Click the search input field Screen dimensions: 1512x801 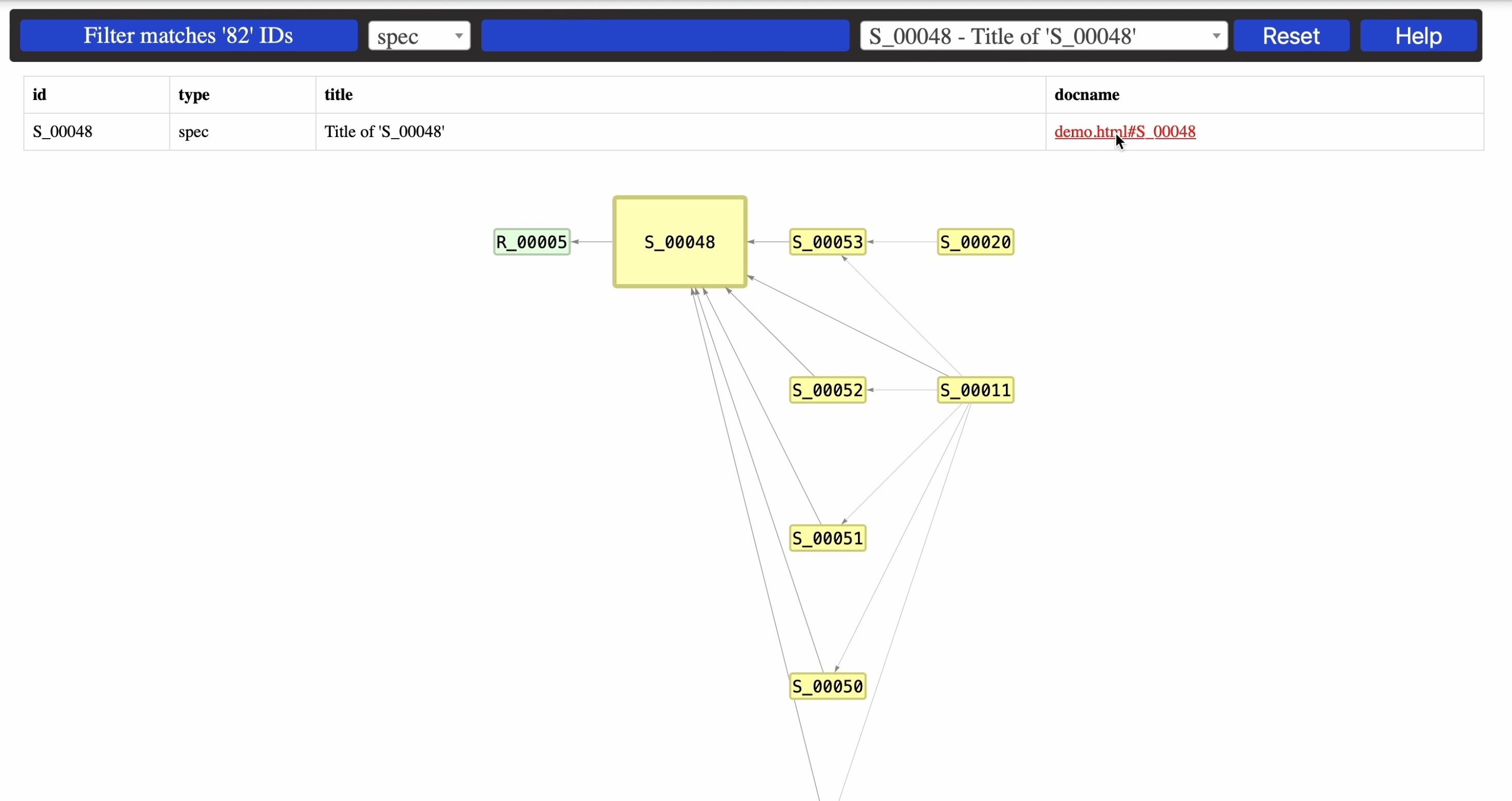pyautogui.click(x=666, y=36)
